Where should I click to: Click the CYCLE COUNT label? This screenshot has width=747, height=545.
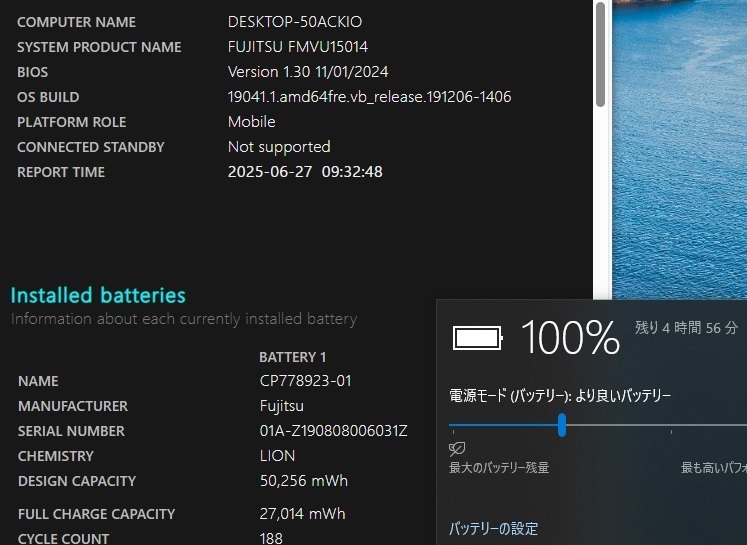click(x=63, y=539)
